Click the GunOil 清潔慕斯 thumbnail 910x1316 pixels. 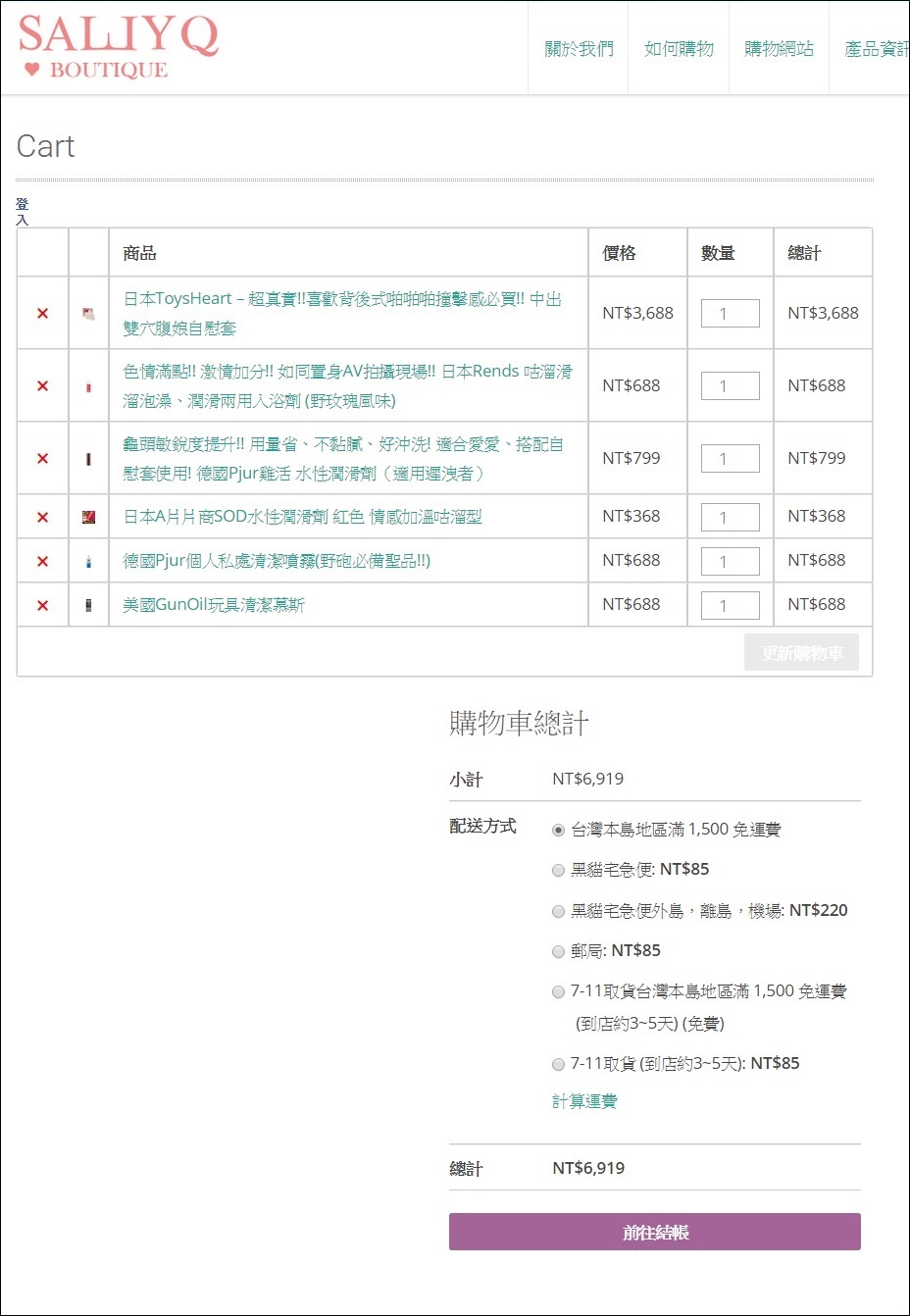[x=88, y=606]
